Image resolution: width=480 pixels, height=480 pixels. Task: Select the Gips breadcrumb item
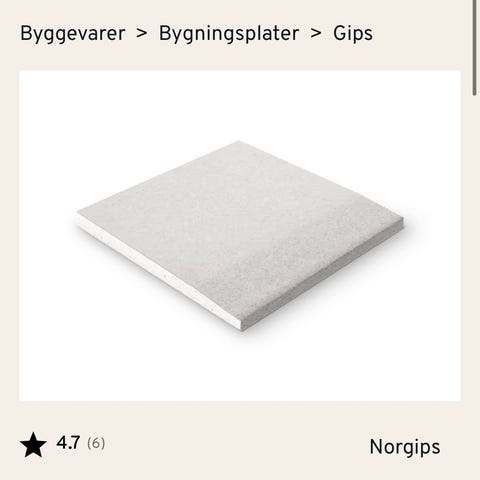[353, 34]
